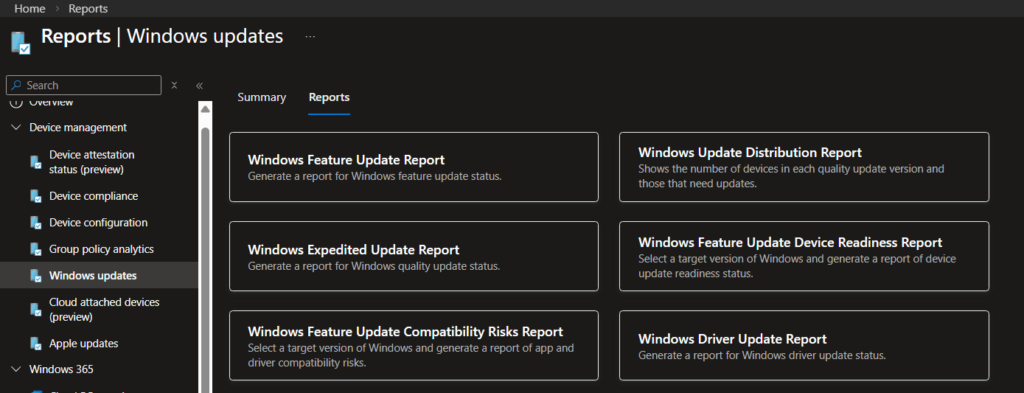
Task: Click the Device attestation status item icon
Action: click(36, 163)
